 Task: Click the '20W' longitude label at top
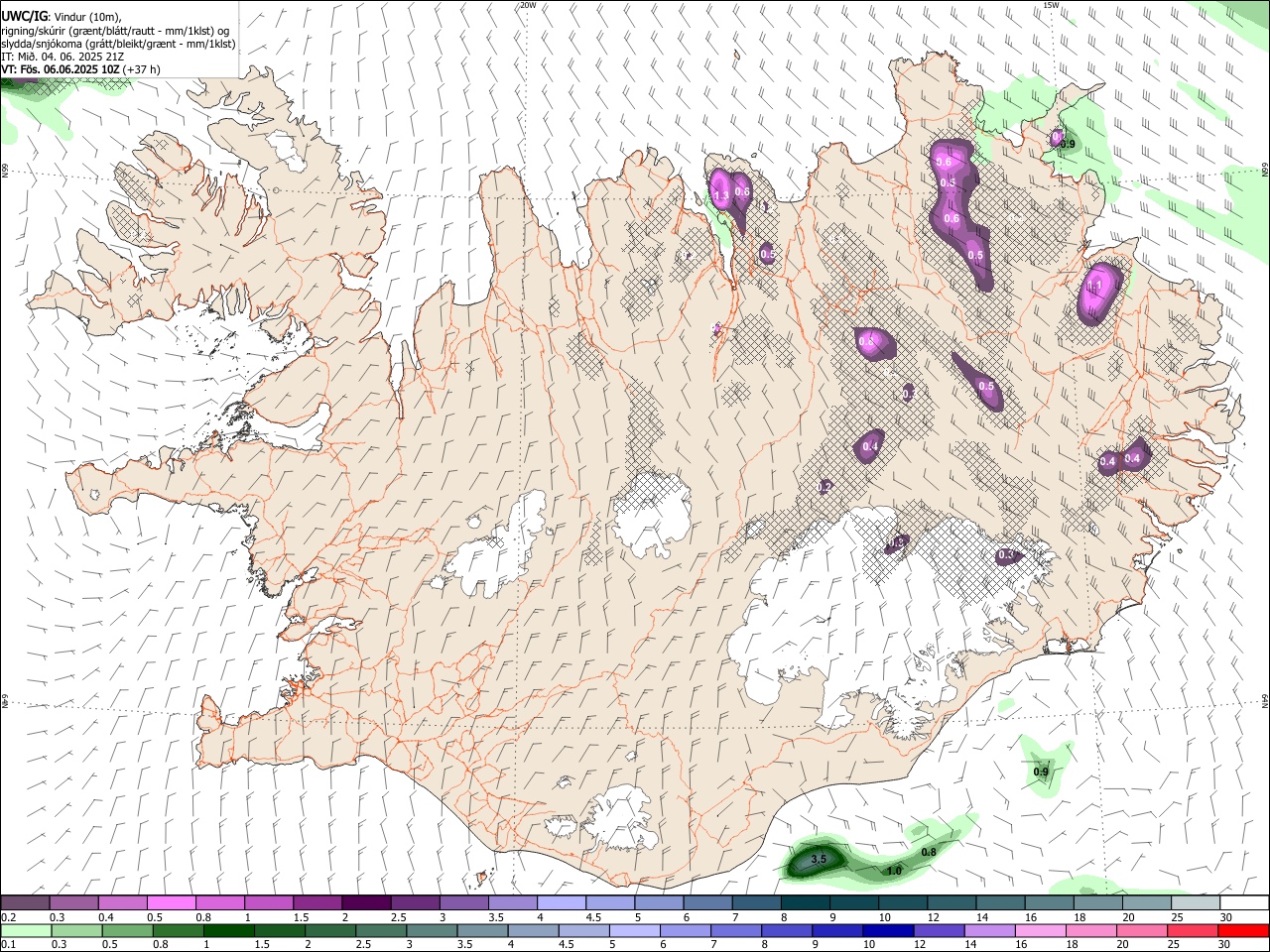[528, 5]
